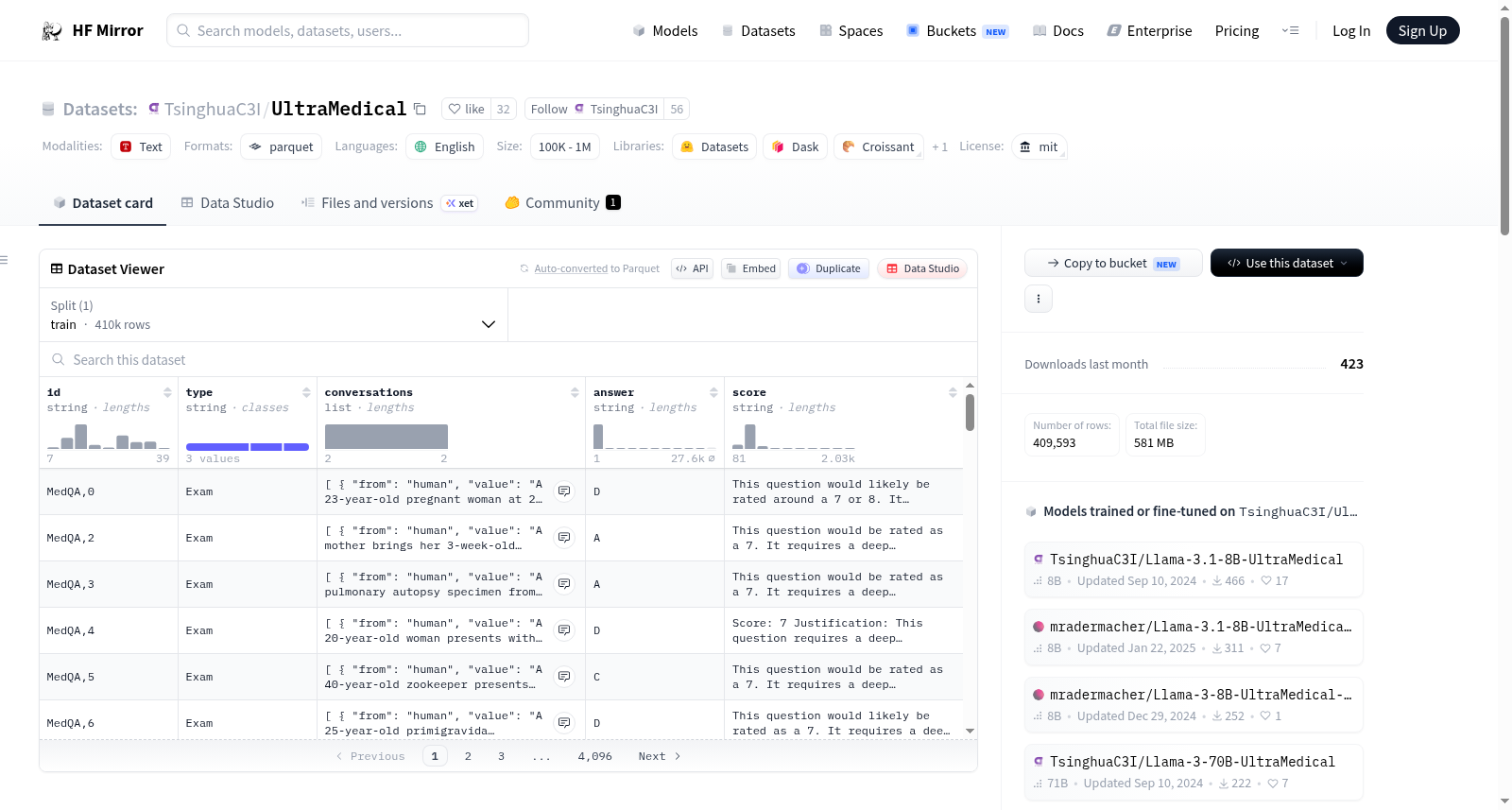
Task: Copy dataset name with the copy icon
Action: [x=420, y=110]
